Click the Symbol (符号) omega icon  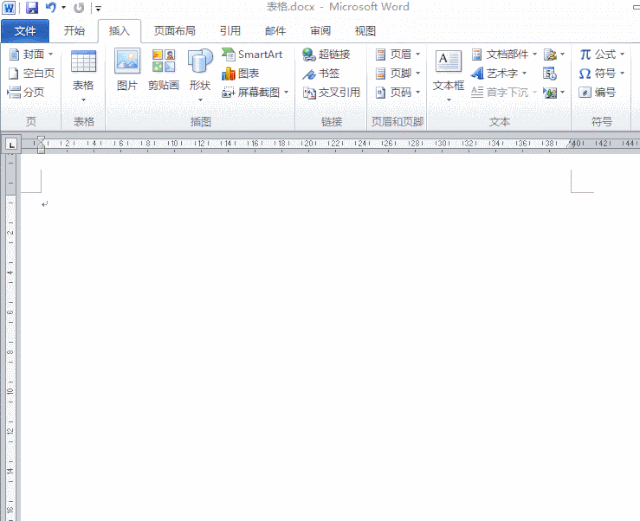pyautogui.click(x=585, y=73)
